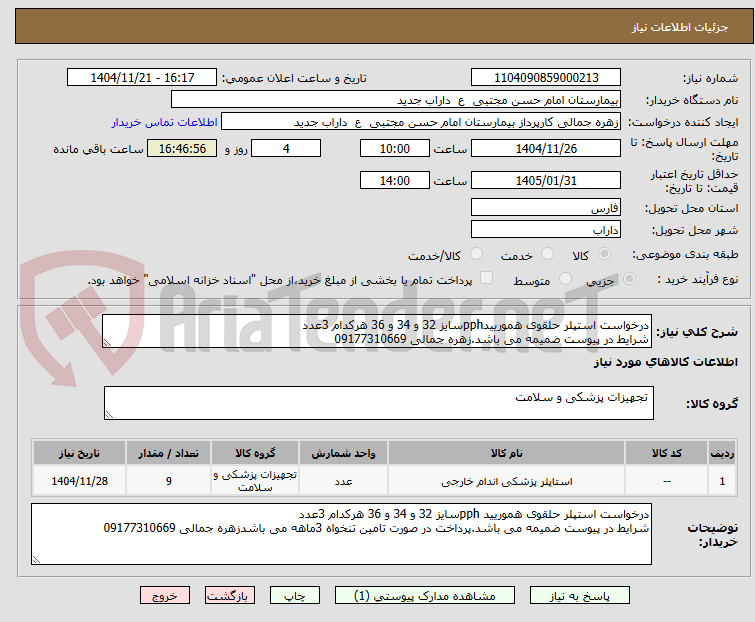Click the resize handle of شرح کلی نیاز box

coord(107,343)
